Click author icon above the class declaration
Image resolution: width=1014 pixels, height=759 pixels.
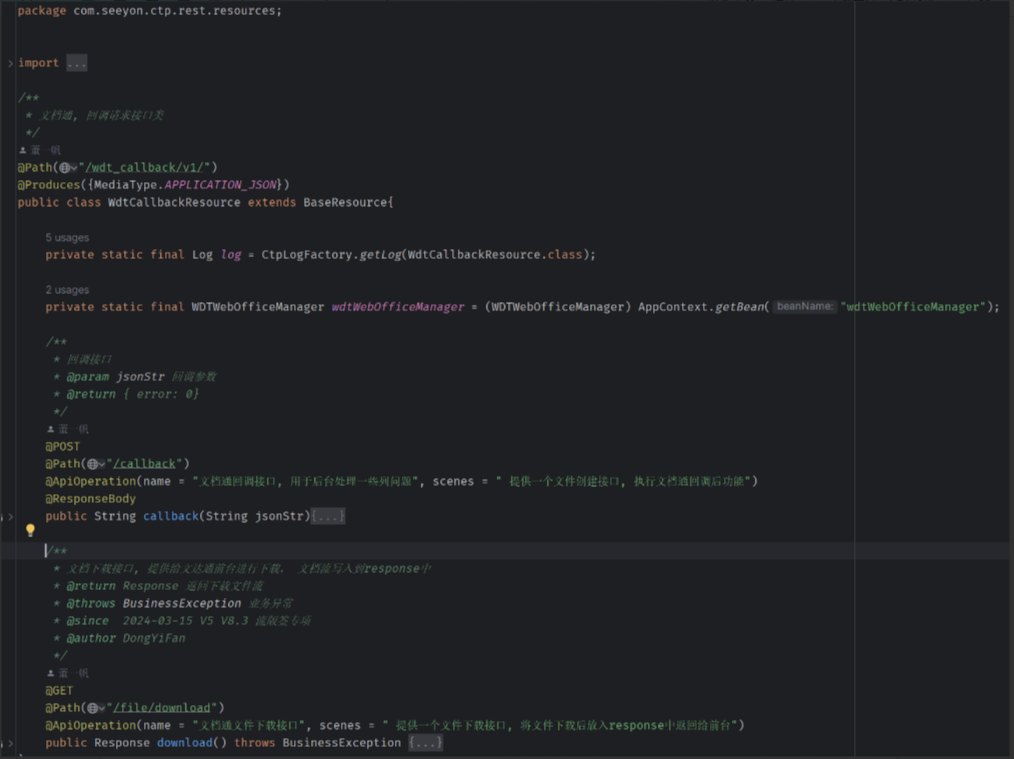click(x=23, y=150)
